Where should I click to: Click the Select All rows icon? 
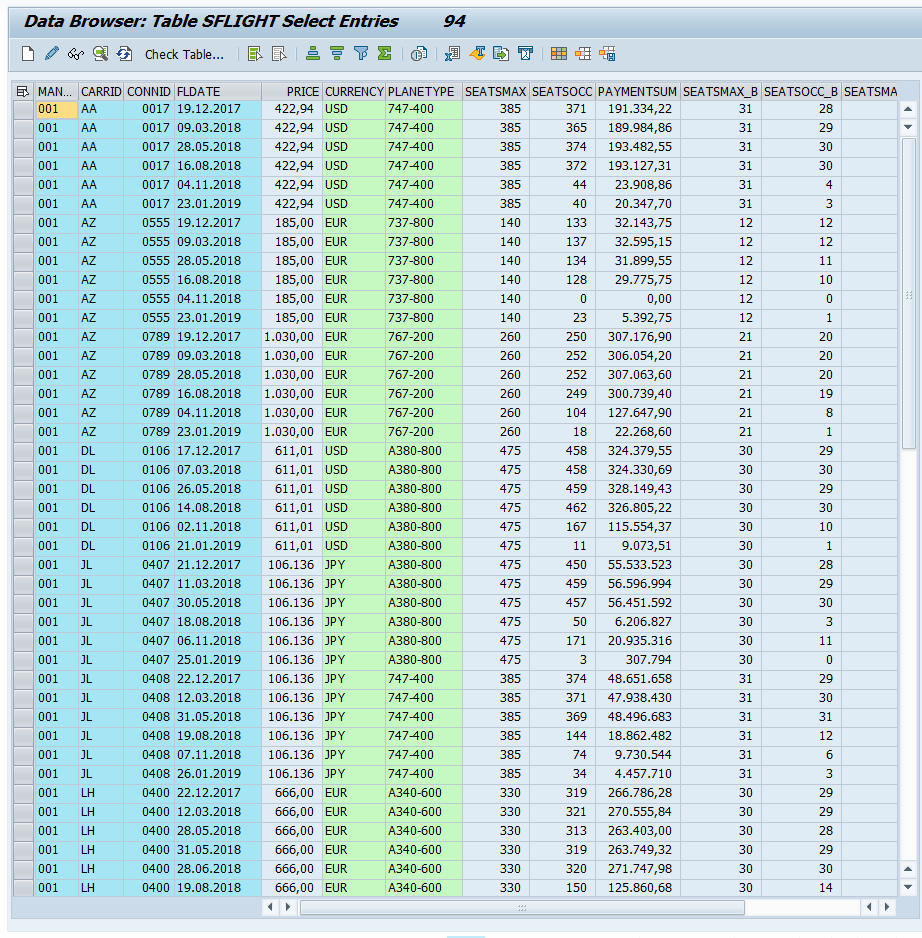[255, 54]
